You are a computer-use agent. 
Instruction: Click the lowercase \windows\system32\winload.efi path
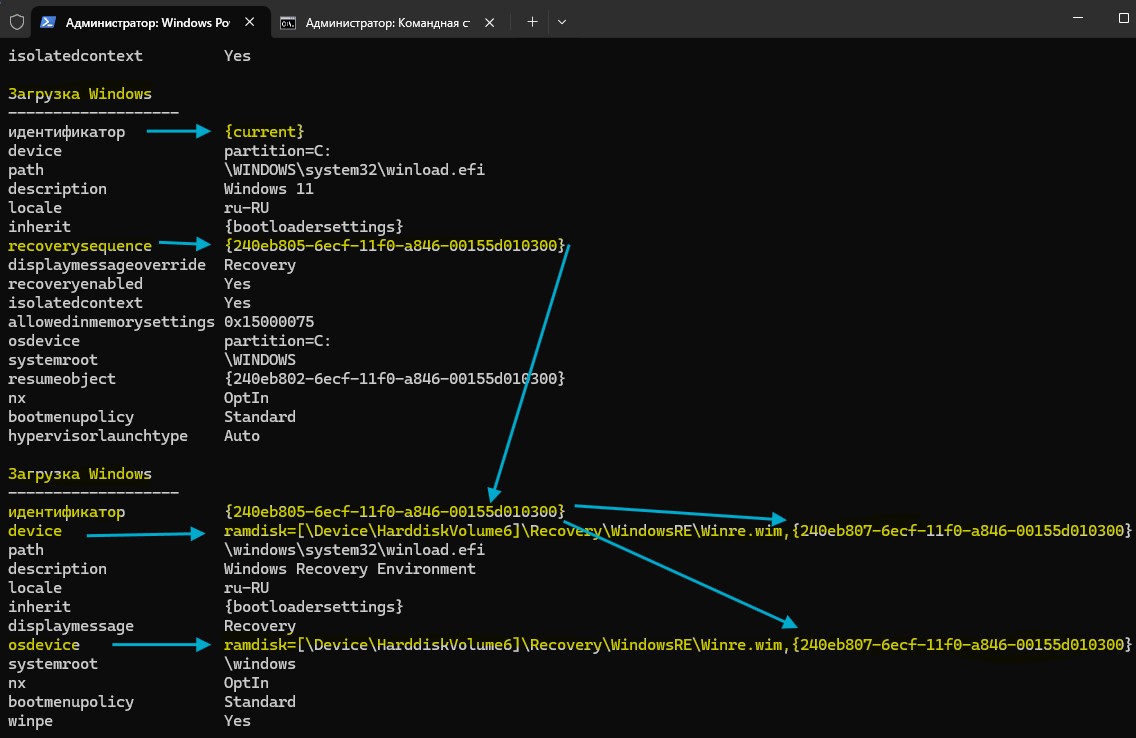click(x=354, y=550)
